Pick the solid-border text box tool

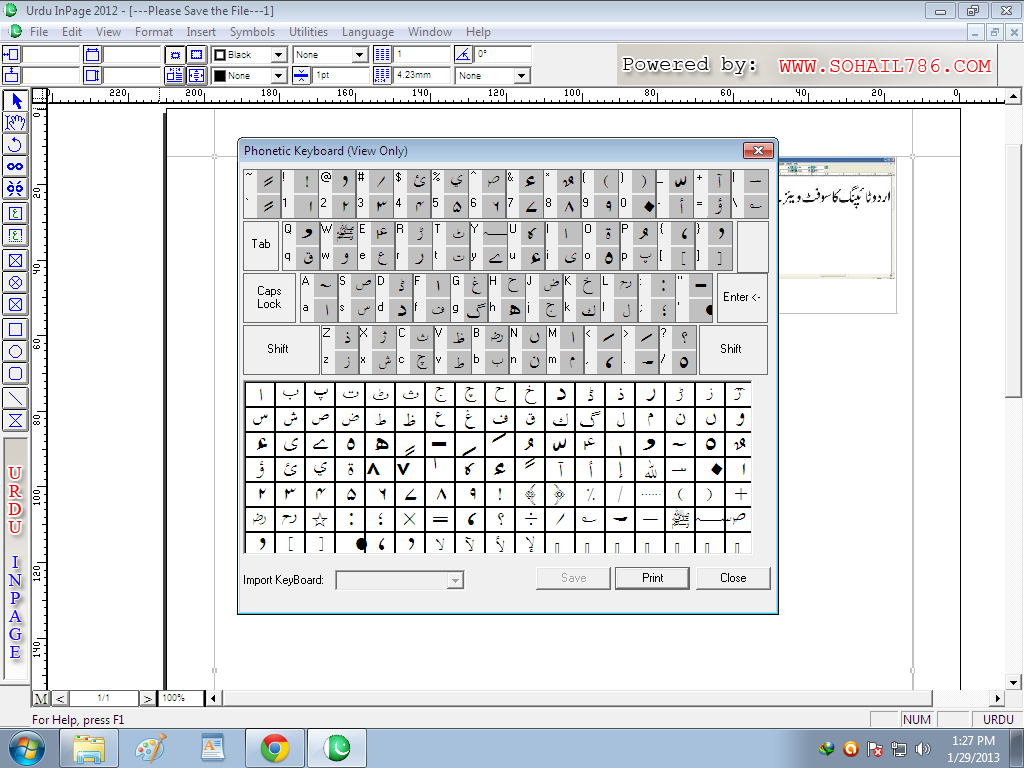pos(16,213)
